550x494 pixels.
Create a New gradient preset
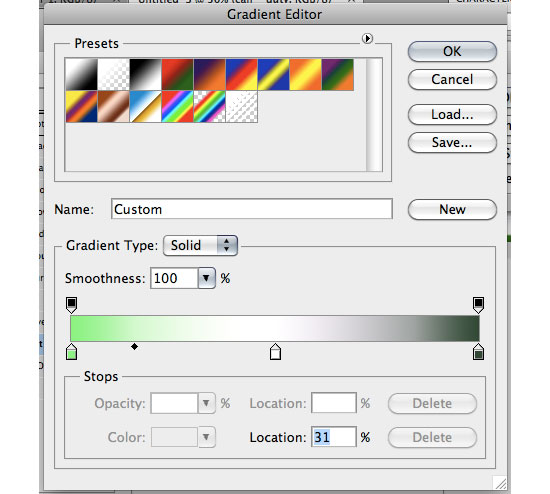(452, 209)
